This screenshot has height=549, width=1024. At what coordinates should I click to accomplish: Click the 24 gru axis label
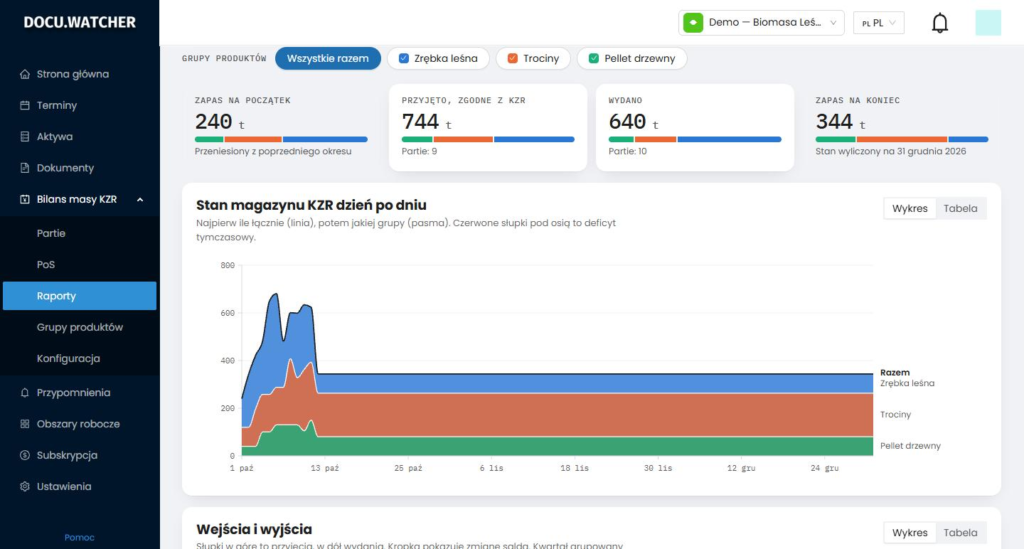(824, 468)
